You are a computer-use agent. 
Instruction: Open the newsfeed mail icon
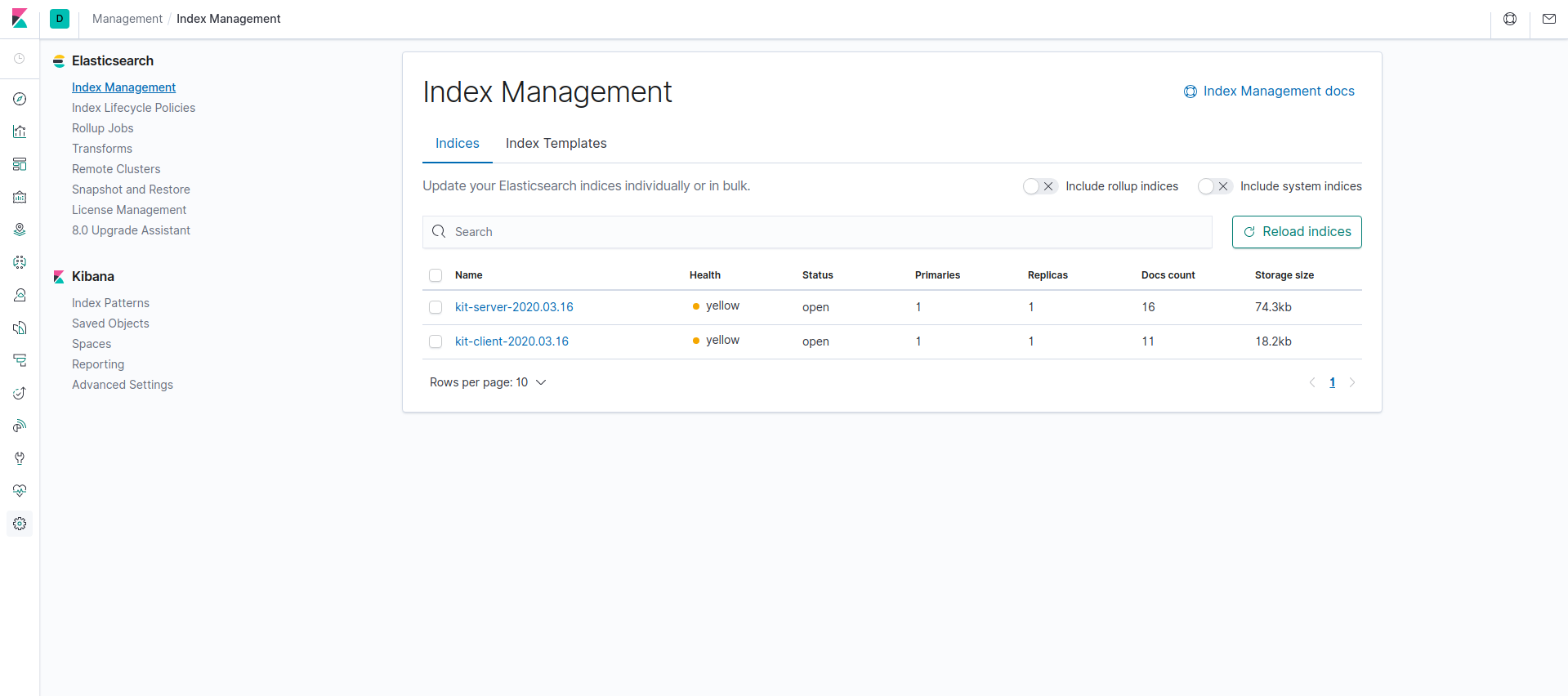click(1548, 19)
